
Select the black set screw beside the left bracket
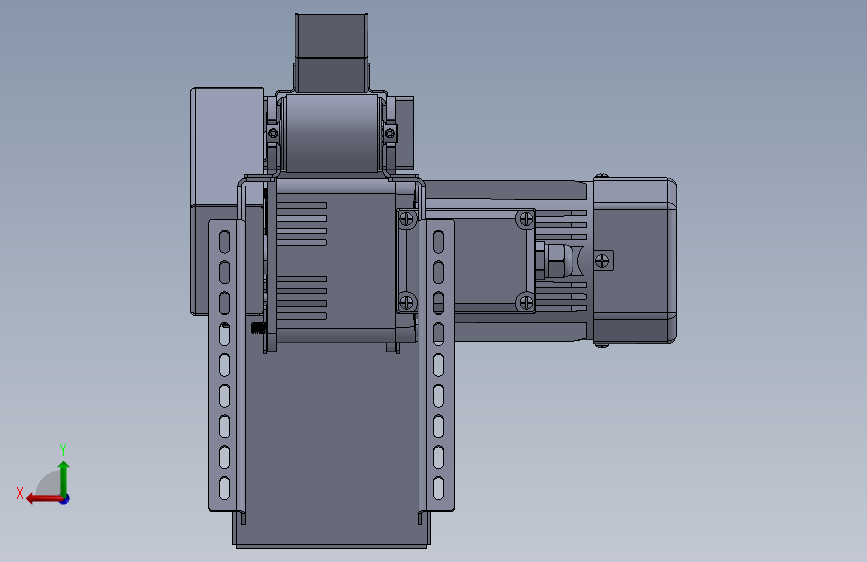(258, 328)
